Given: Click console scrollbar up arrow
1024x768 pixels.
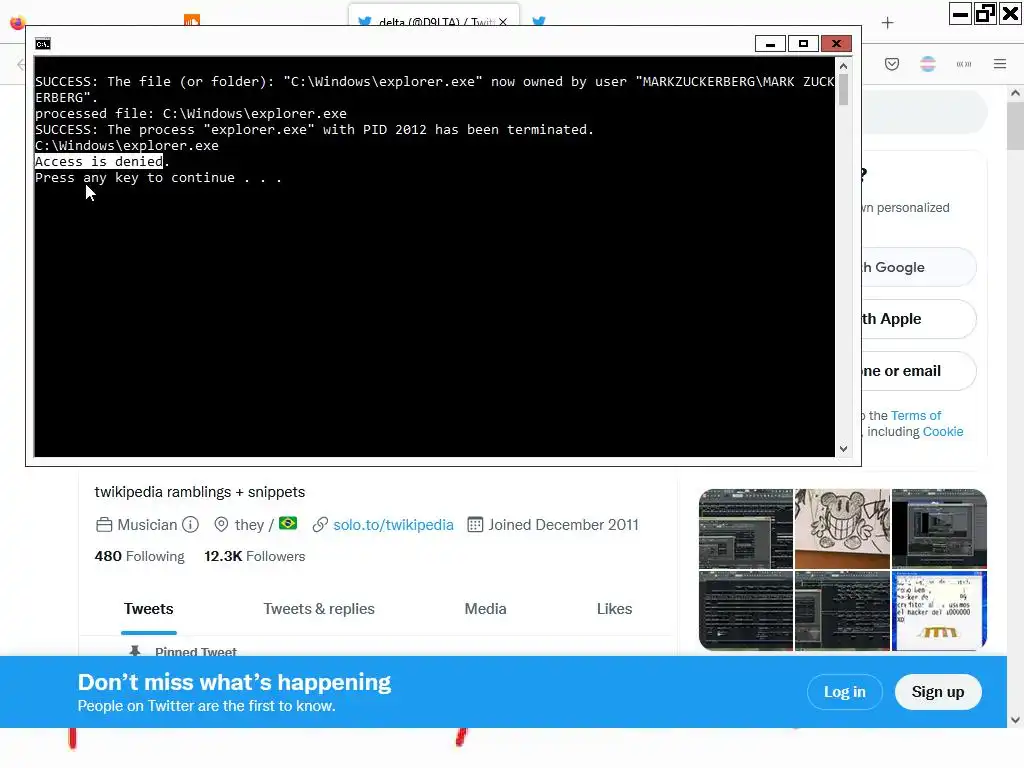Looking at the screenshot, I should 843,65.
